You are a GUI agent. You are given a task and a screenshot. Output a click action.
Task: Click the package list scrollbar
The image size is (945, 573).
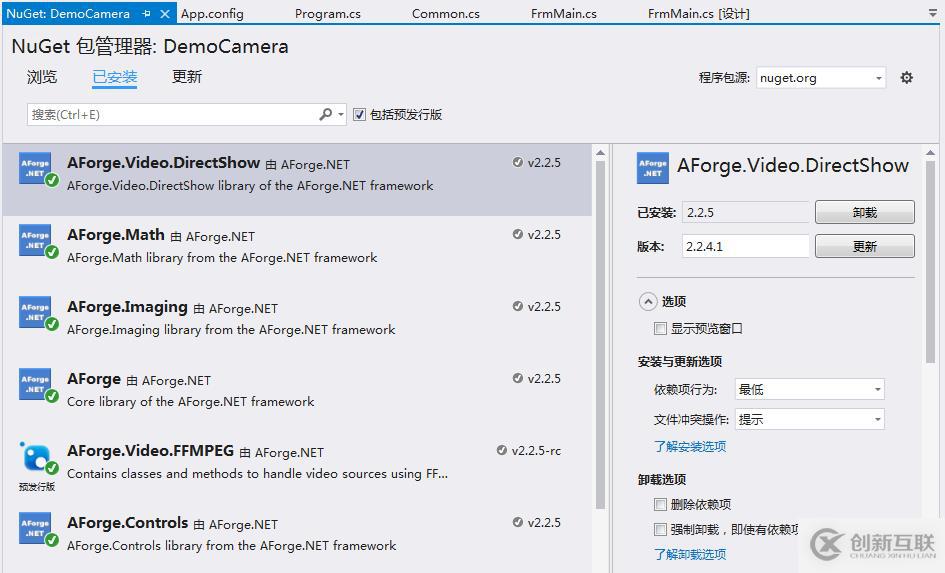click(x=600, y=334)
